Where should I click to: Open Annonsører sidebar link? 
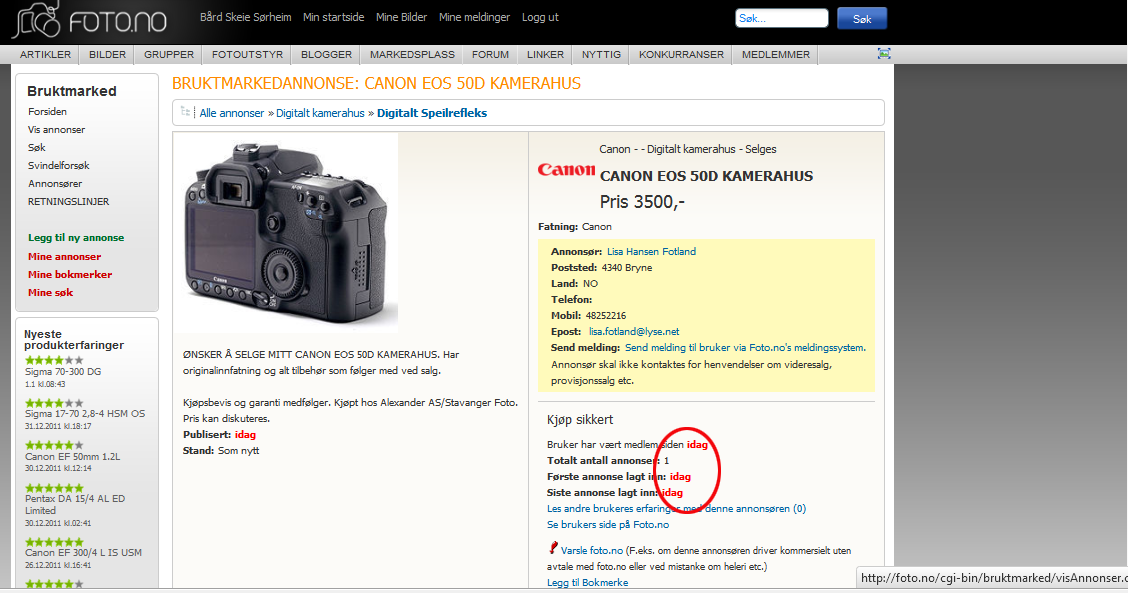(55, 184)
